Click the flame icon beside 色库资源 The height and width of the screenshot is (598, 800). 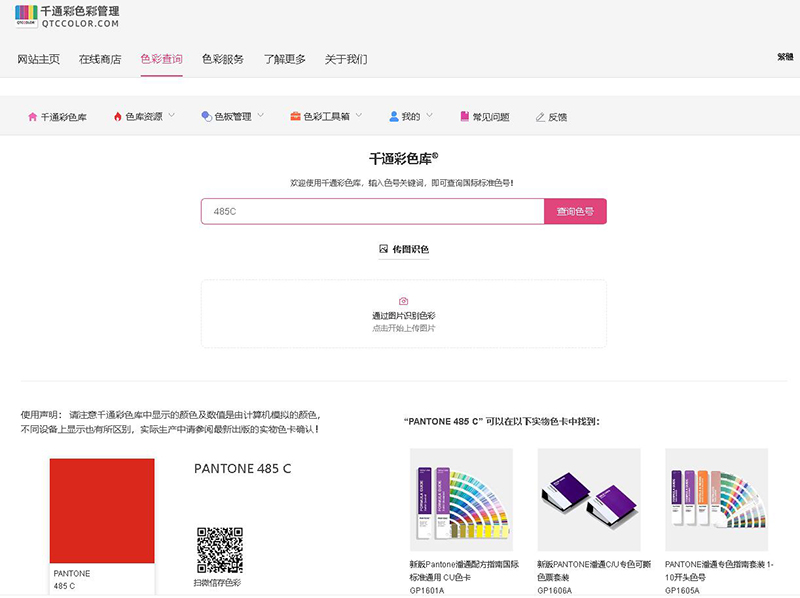click(x=117, y=117)
